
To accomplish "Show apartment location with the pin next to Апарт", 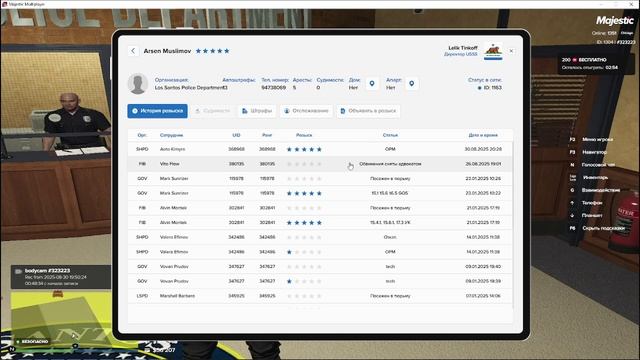I will point(411,84).
